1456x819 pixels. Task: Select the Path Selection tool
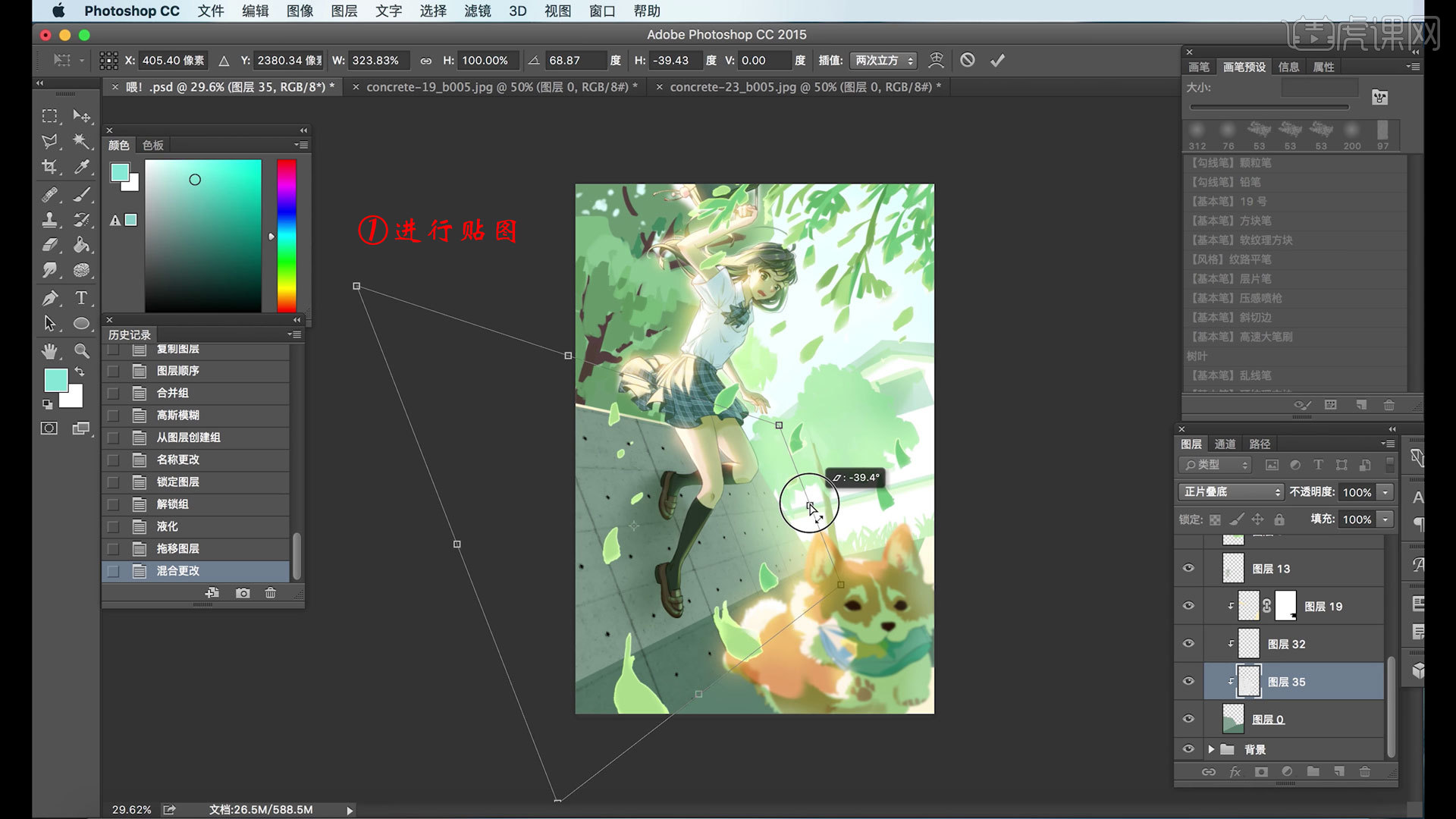pos(50,324)
